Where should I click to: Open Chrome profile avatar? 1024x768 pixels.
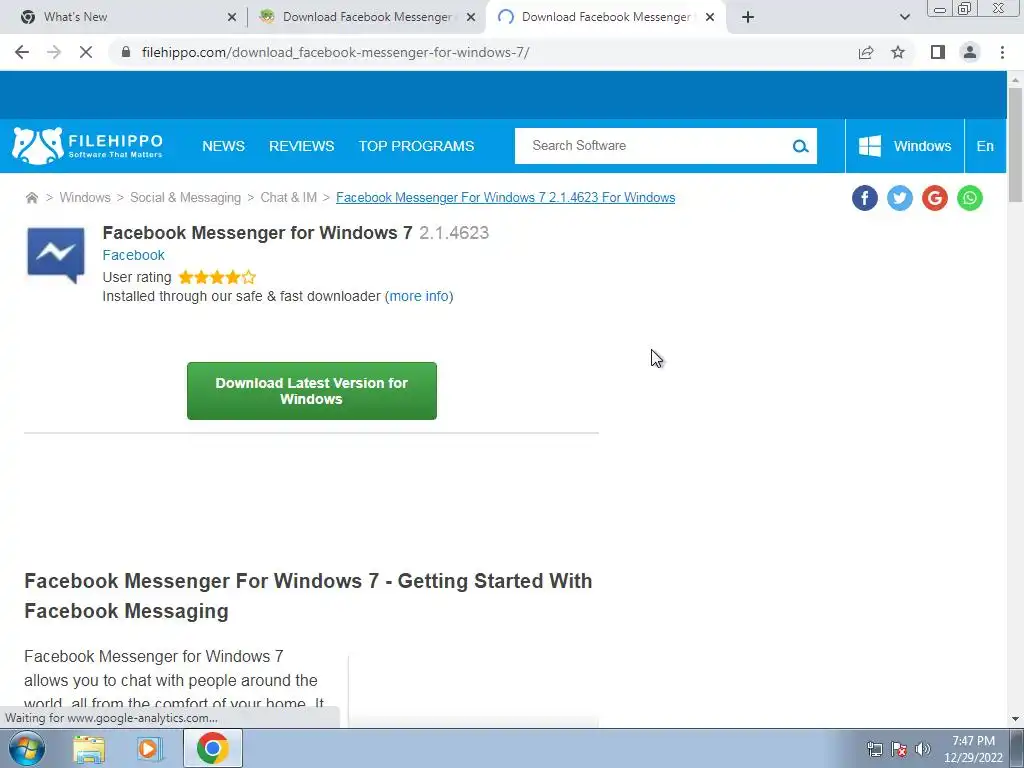(970, 52)
